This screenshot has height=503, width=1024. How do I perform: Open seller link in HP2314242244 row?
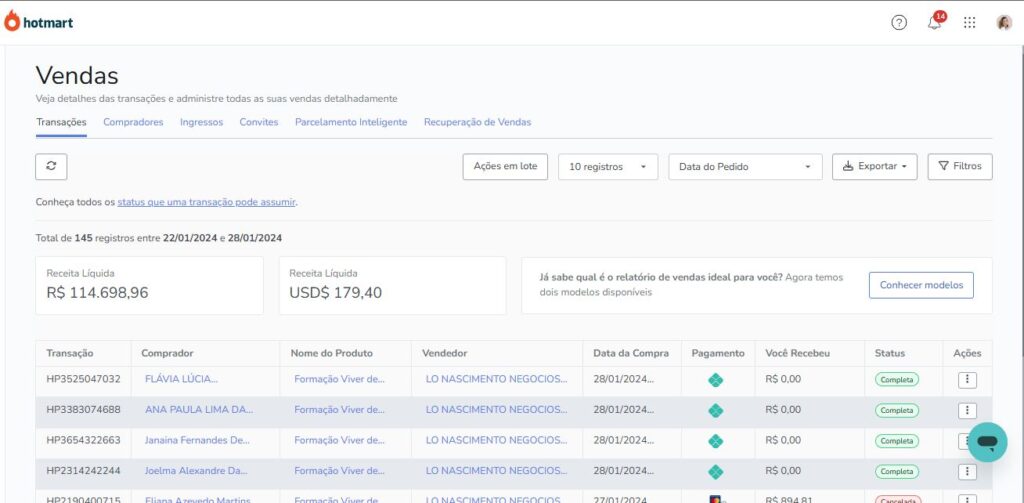pyautogui.click(x=496, y=470)
